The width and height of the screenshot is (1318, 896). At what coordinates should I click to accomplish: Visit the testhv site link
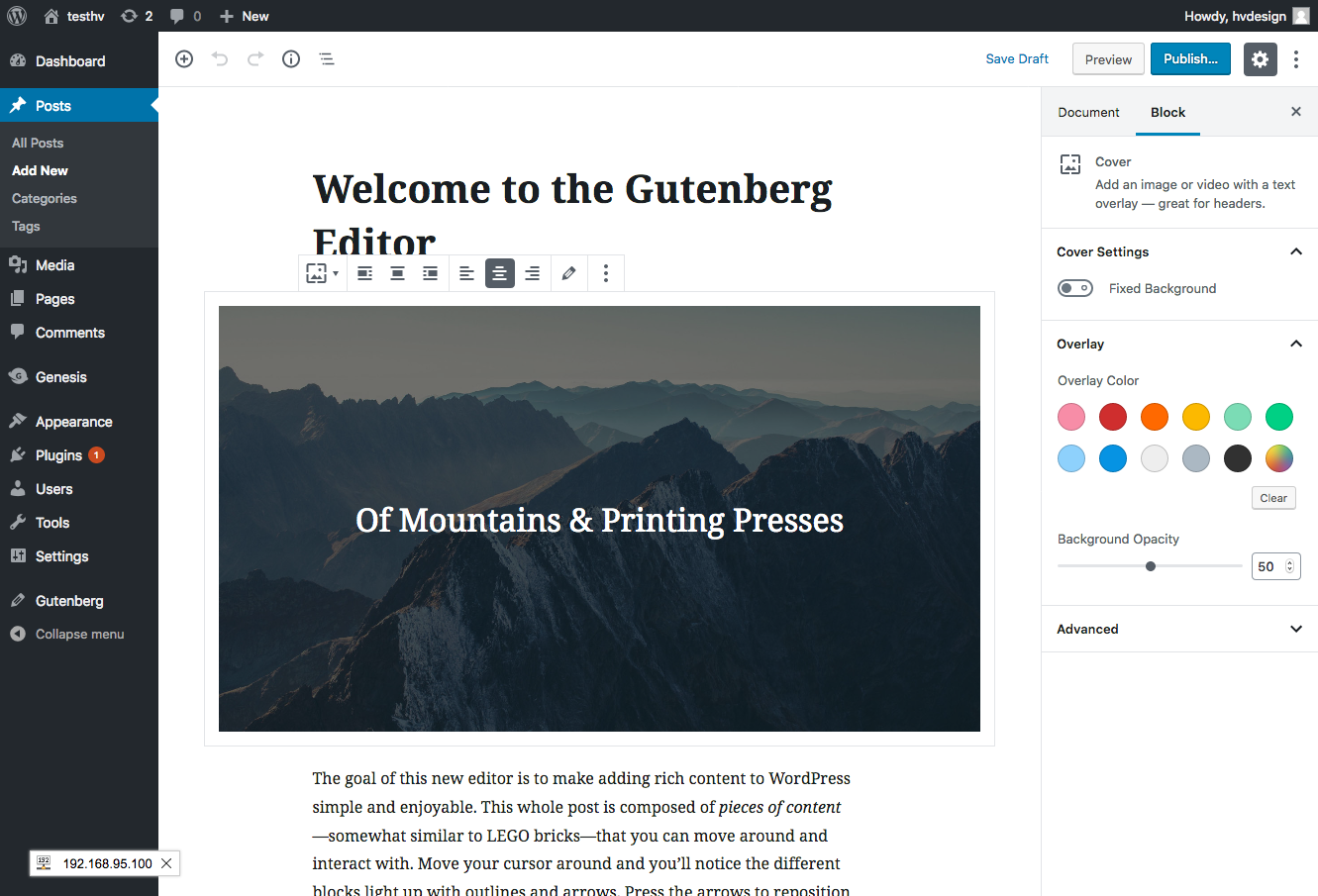(74, 16)
